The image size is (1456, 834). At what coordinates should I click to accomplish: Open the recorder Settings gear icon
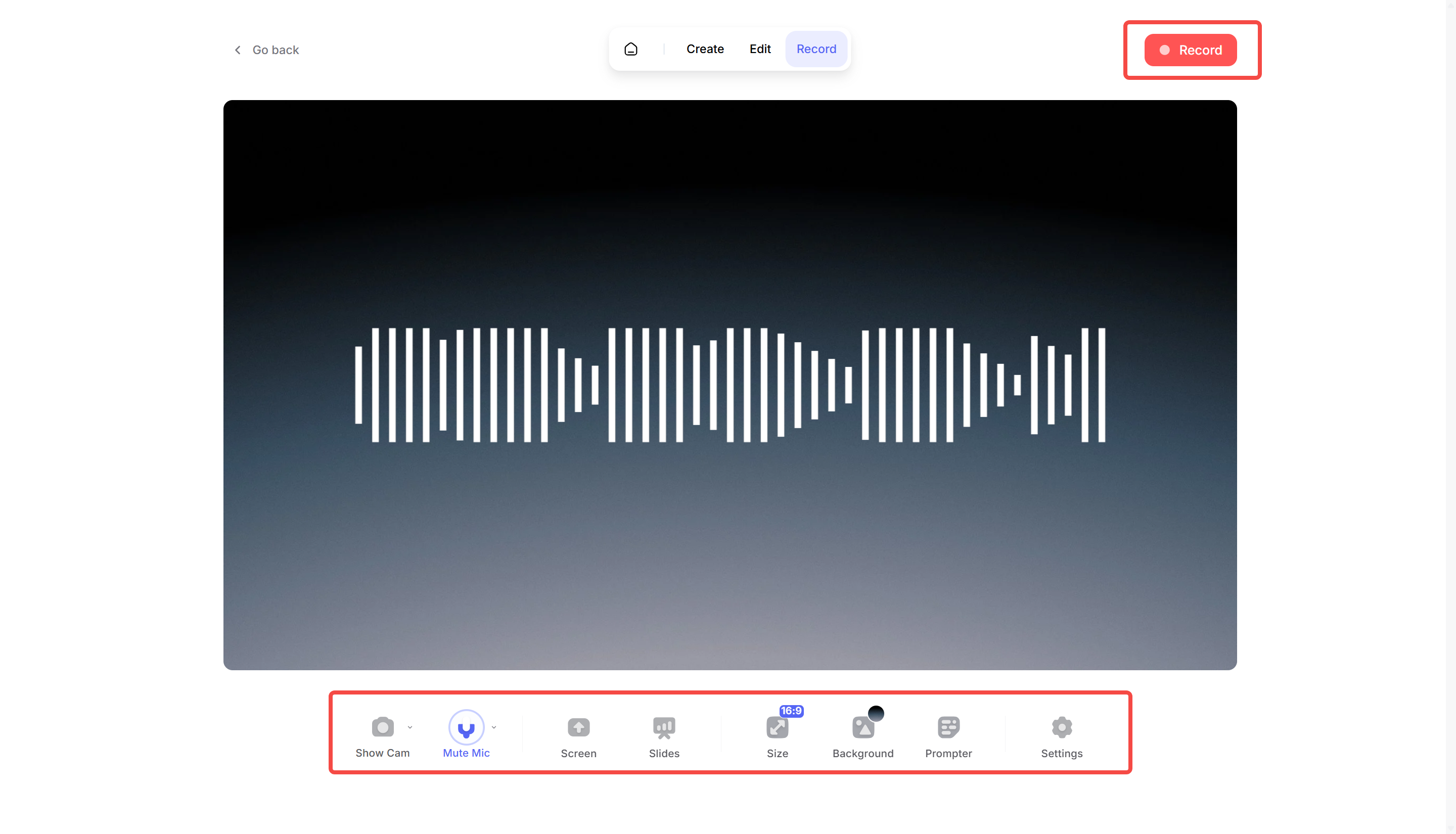pyautogui.click(x=1061, y=727)
